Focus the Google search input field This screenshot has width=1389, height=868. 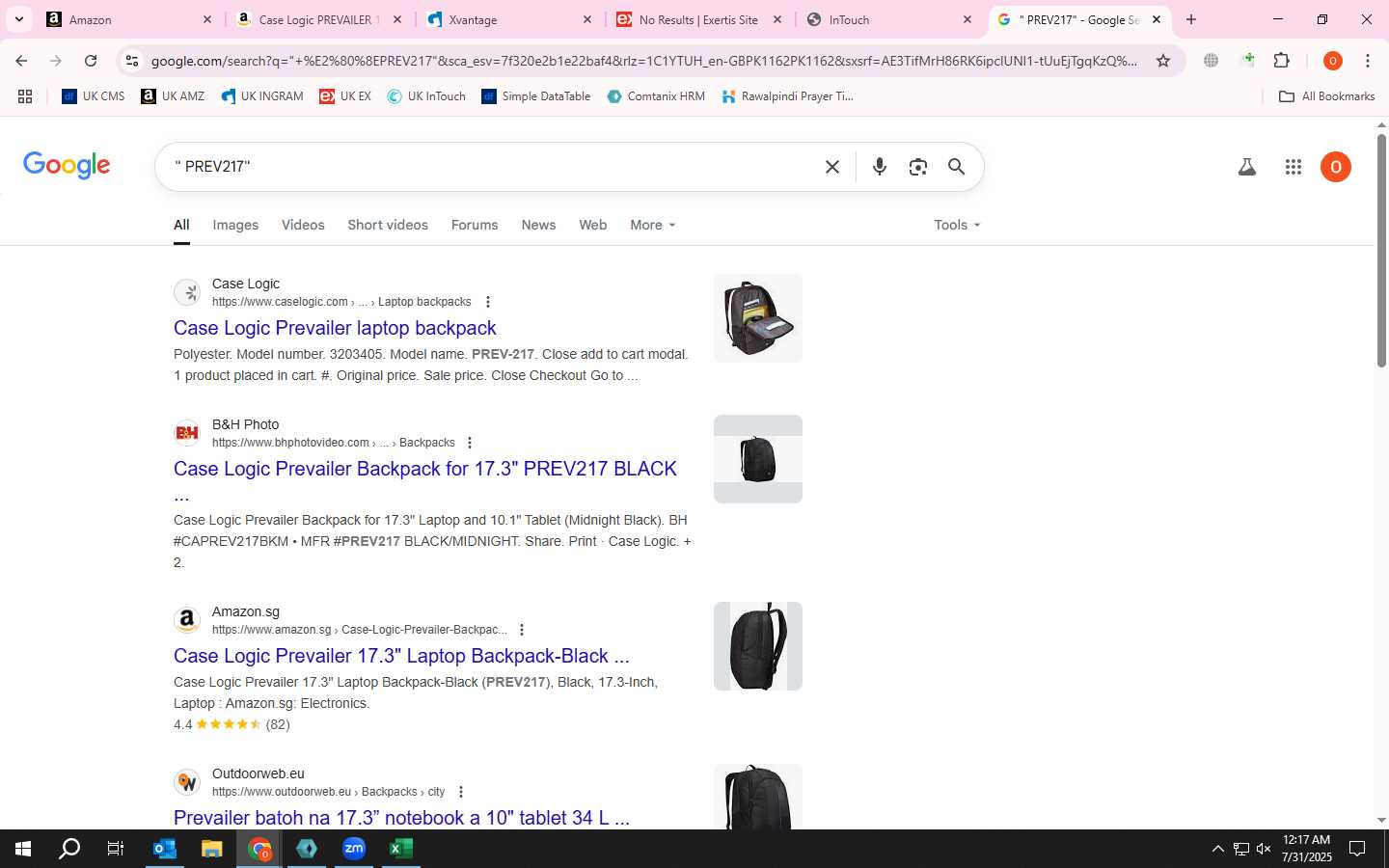click(492, 167)
